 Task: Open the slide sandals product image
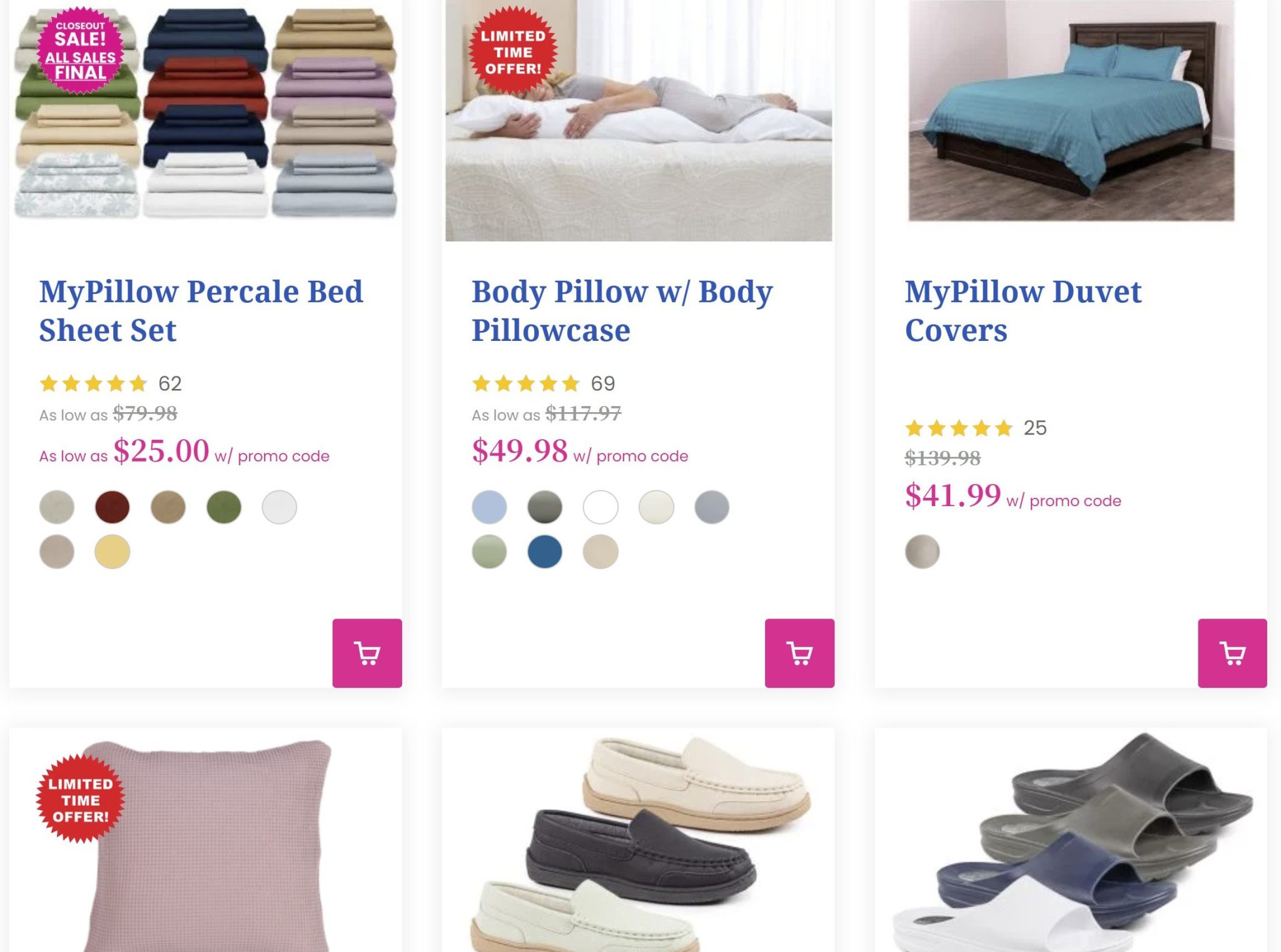(1071, 844)
